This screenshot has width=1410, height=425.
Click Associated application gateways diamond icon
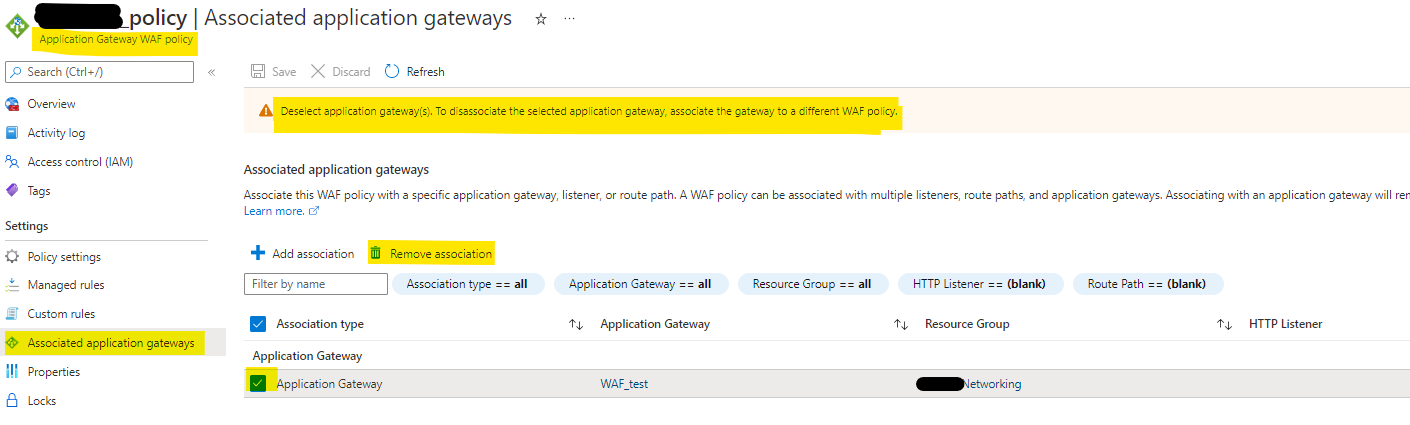[13, 343]
